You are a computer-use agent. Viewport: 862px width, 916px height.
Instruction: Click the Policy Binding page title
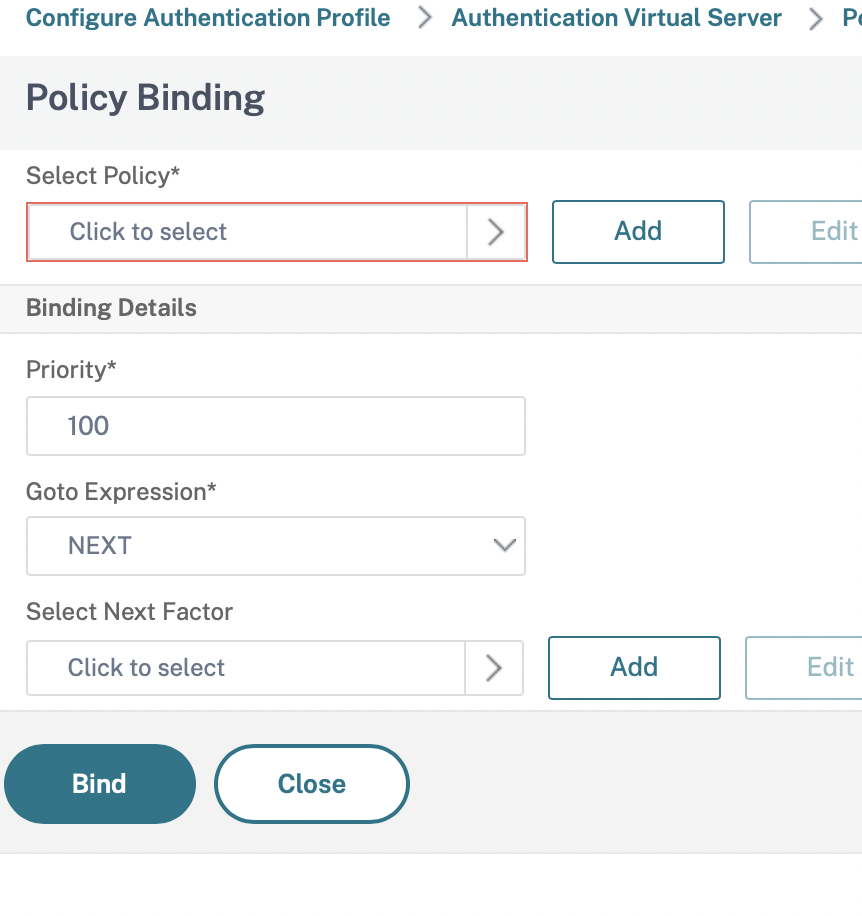[x=145, y=98]
